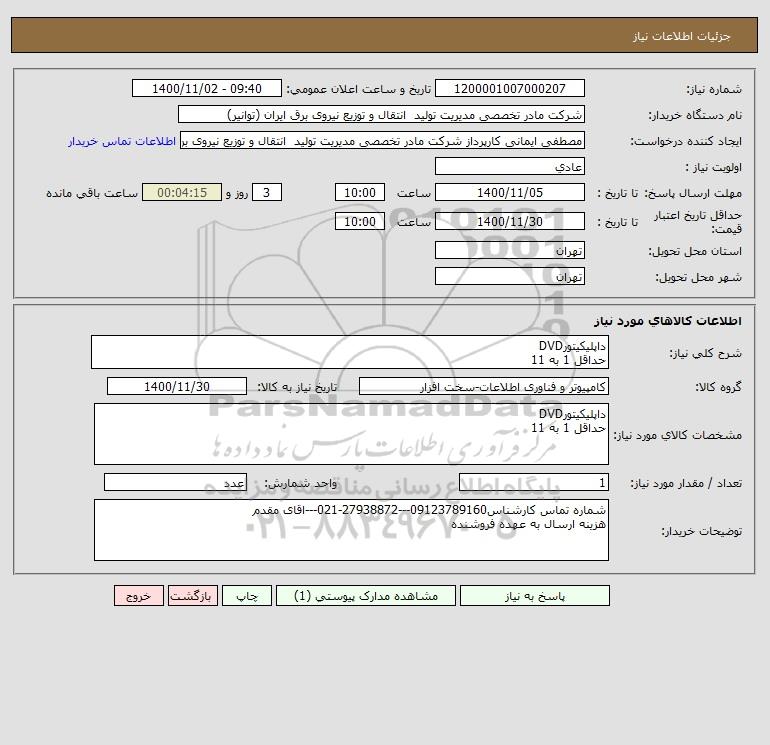
Task: Click label شماره نیاز
Action: tap(714, 89)
